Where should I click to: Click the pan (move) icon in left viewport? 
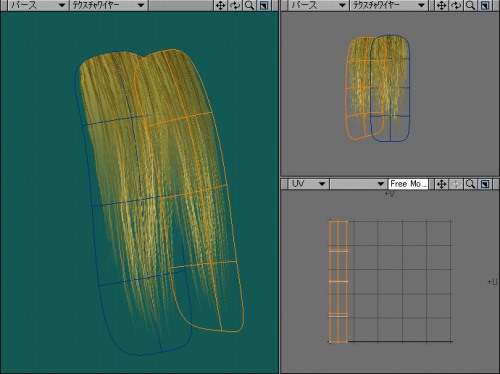point(220,5)
